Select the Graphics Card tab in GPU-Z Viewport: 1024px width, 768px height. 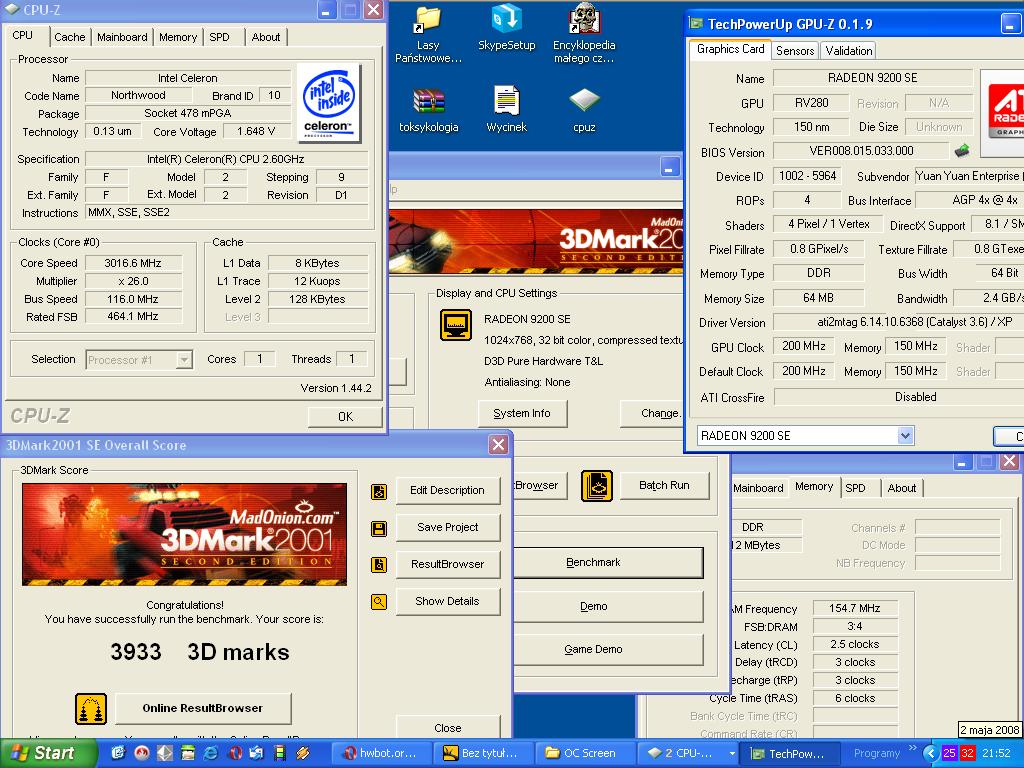[x=730, y=49]
